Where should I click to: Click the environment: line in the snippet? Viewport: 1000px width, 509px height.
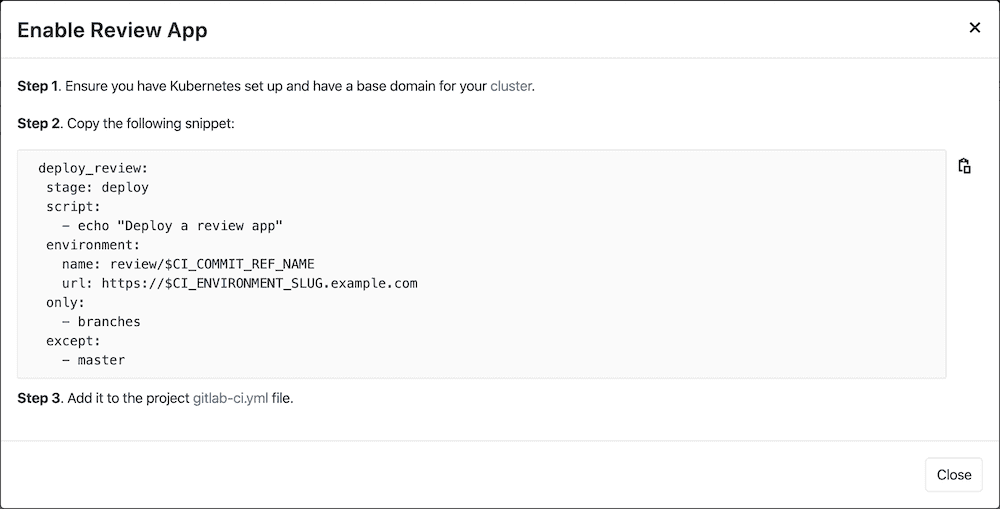[x=93, y=245]
